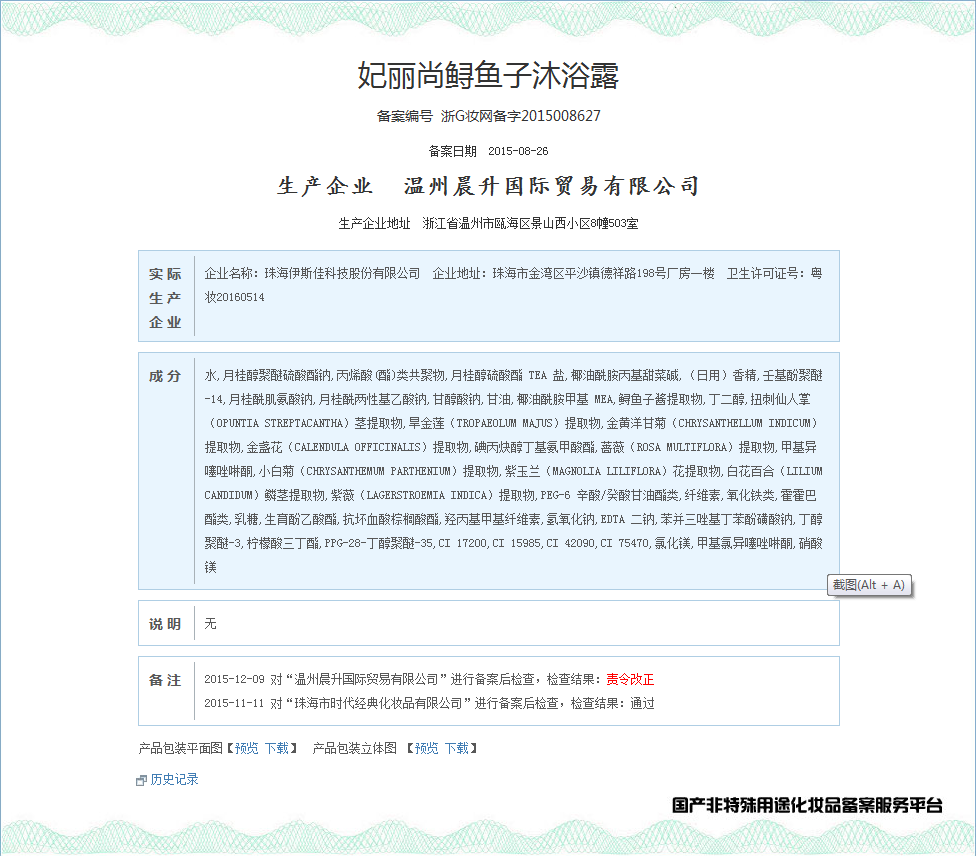Click the Latin name MAGNOLIA LILIFLORA
The height and width of the screenshot is (856, 976).
pos(607,471)
